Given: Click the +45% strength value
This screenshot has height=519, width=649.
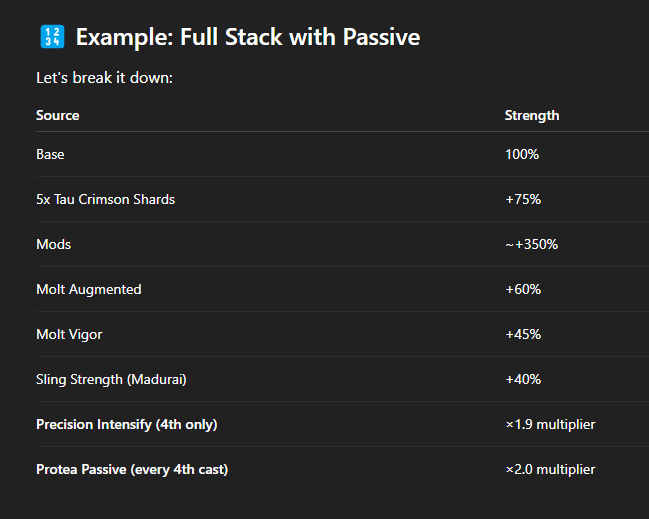Looking at the screenshot, I should click(523, 334).
